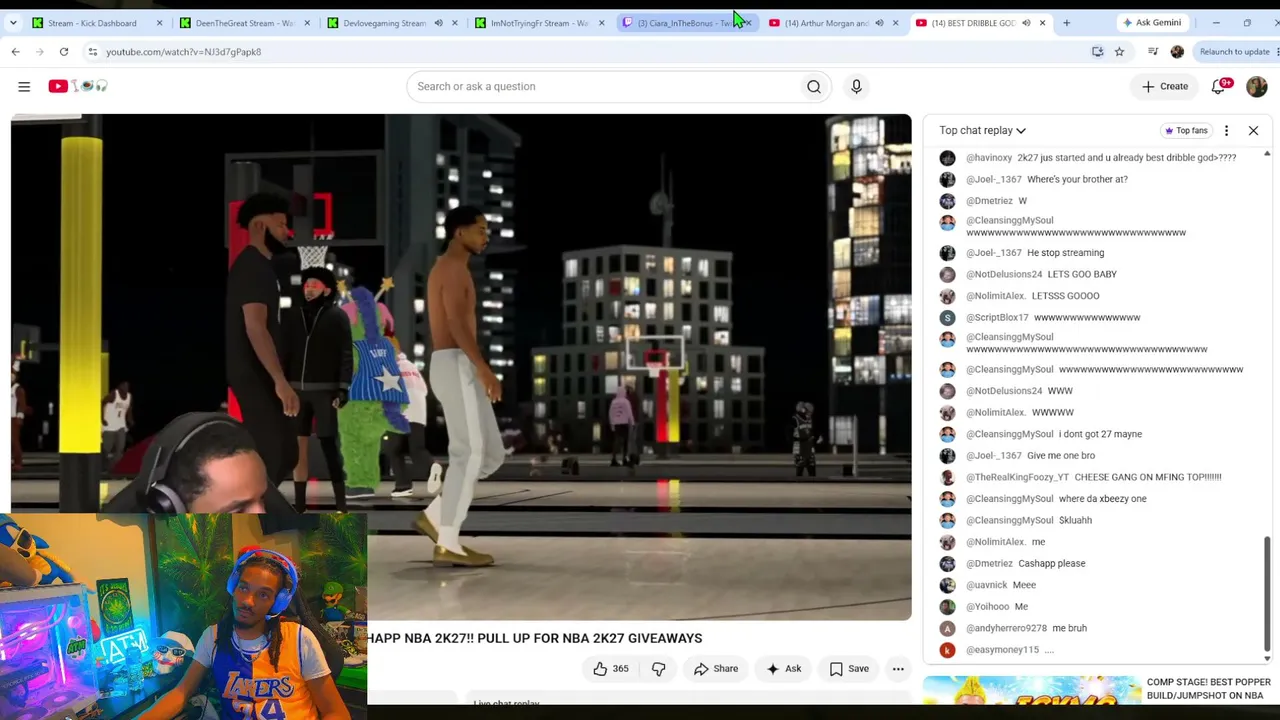View site information in address bar

[93, 52]
